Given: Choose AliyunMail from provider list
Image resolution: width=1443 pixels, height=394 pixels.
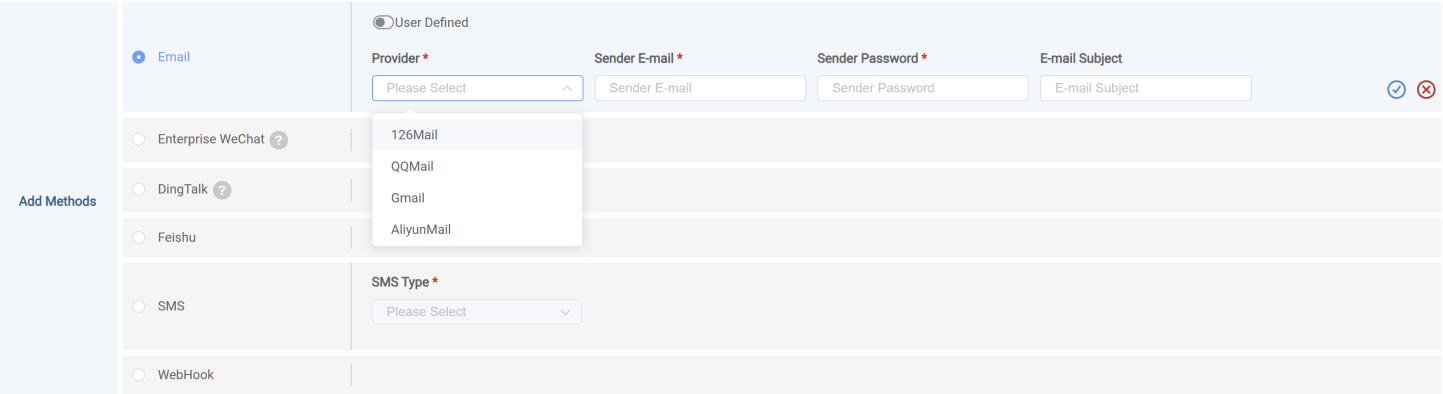Looking at the screenshot, I should point(477,229).
